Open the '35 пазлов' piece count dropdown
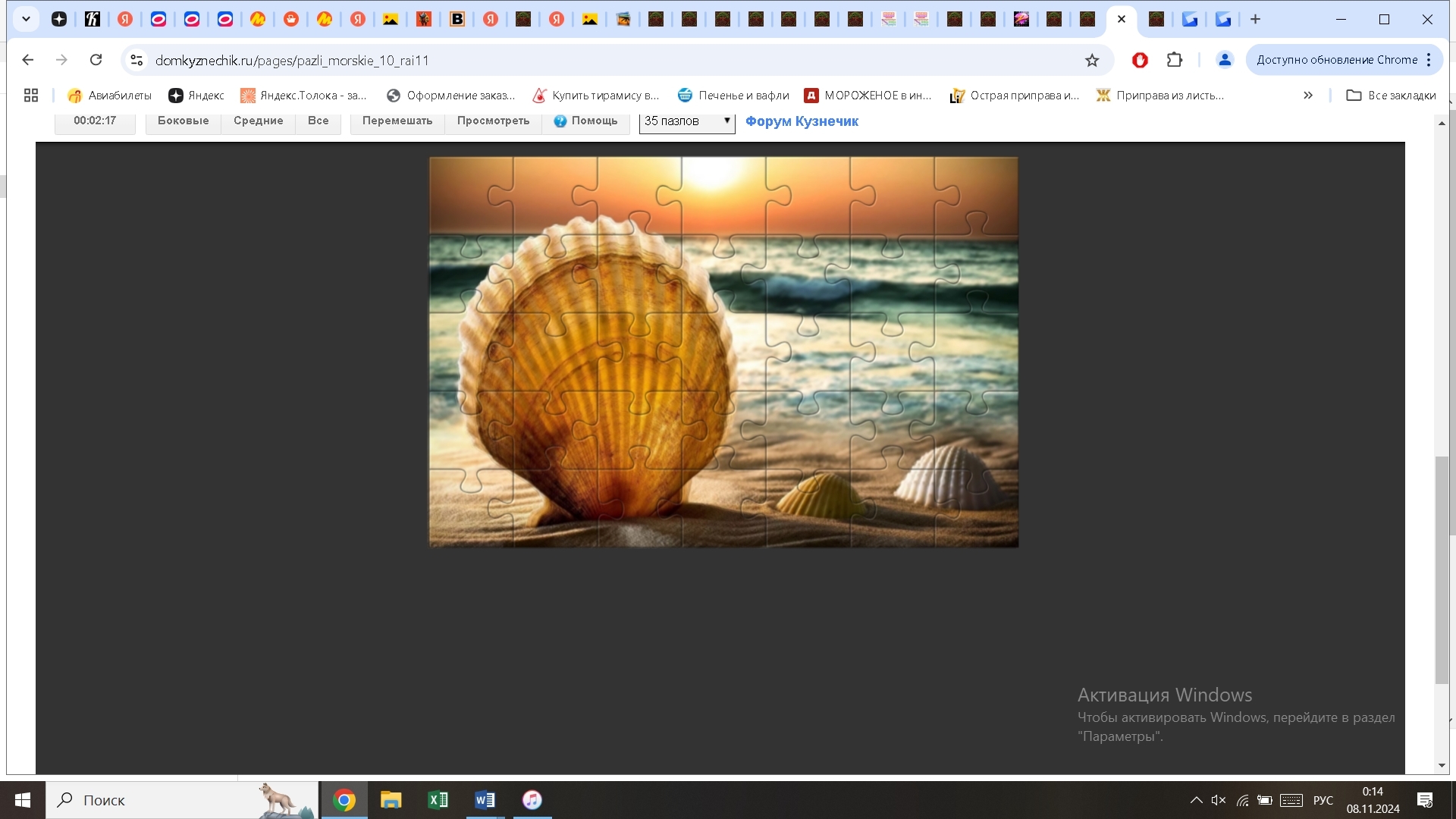 687,121
